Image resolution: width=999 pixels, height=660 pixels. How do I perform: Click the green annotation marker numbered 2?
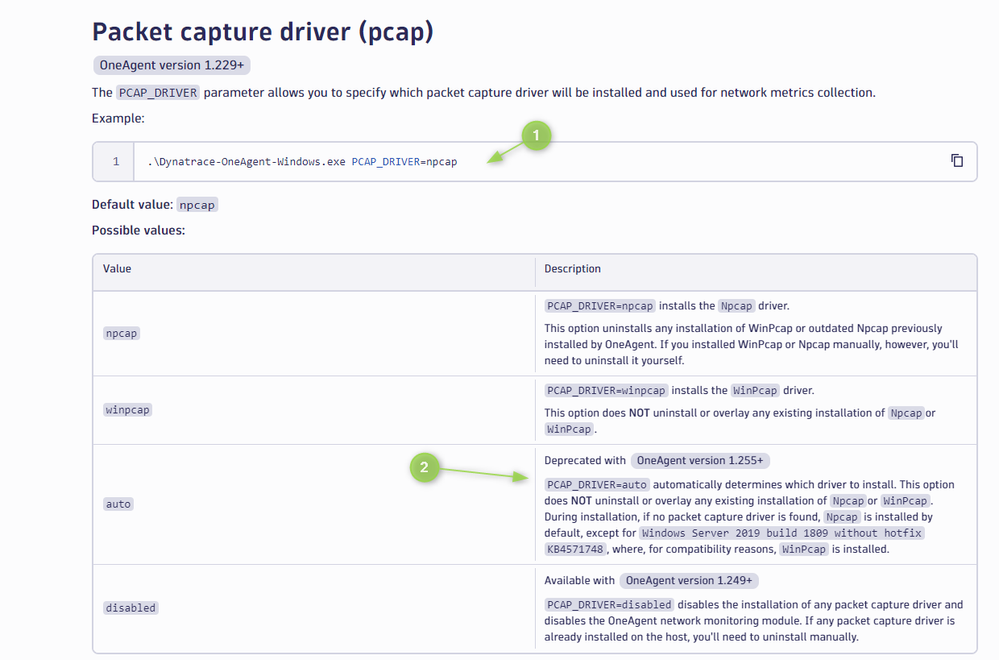[x=425, y=467]
